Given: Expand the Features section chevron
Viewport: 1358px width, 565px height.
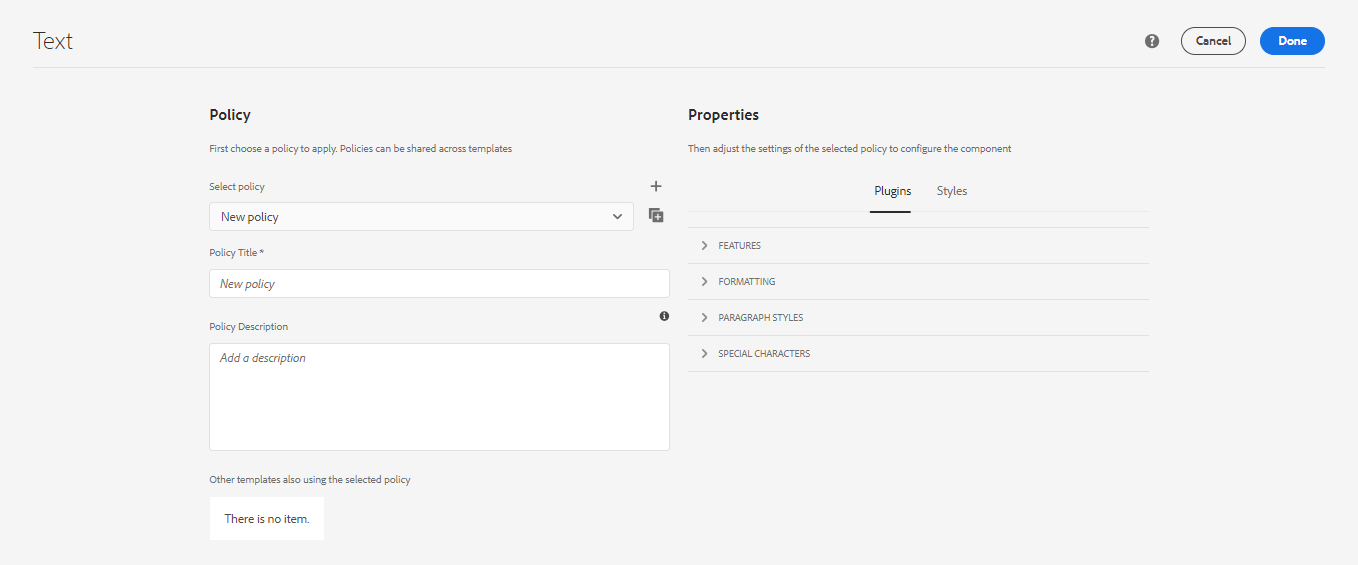Looking at the screenshot, I should coord(704,246).
